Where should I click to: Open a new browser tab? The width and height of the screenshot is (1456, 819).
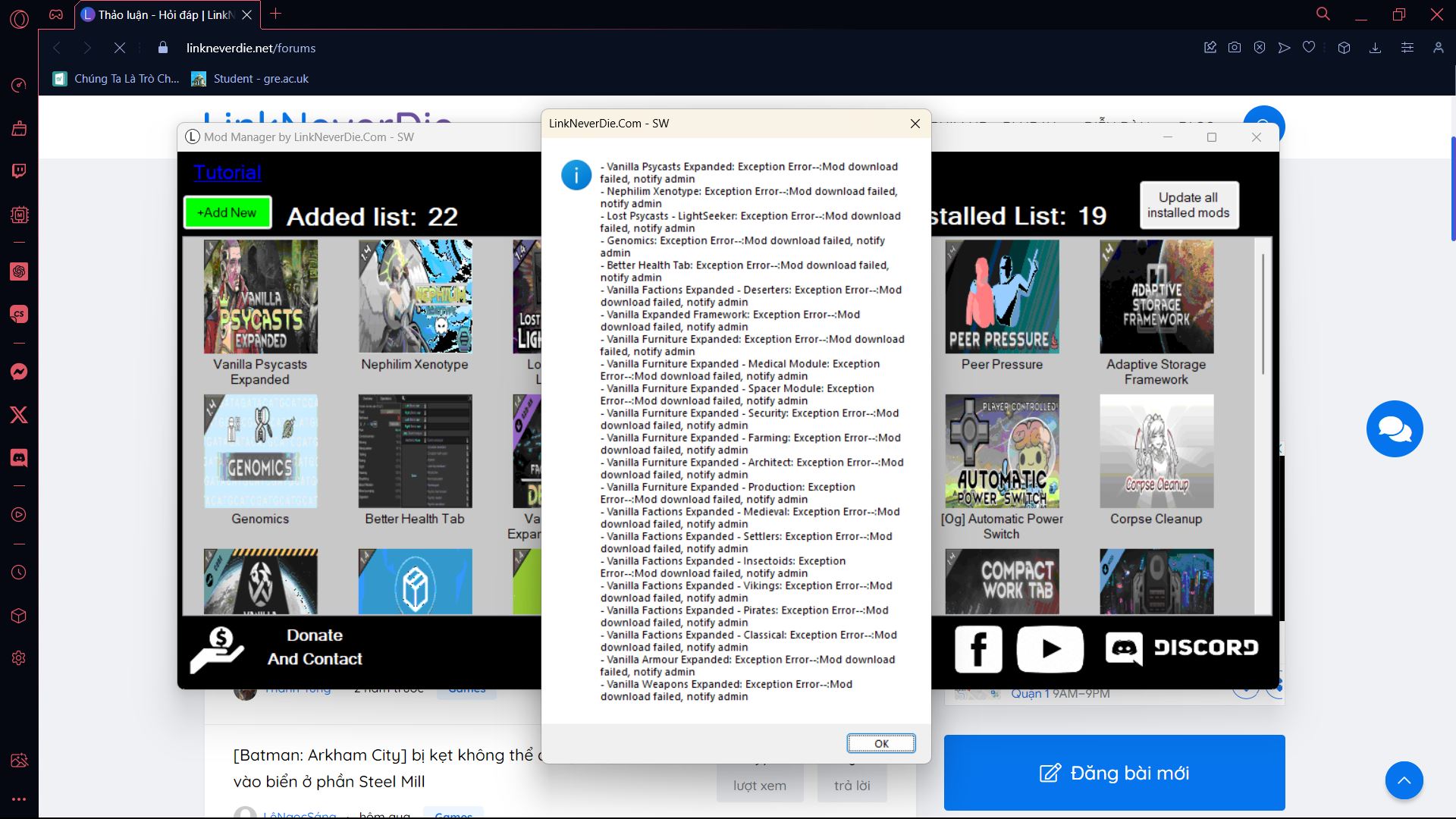tap(276, 14)
